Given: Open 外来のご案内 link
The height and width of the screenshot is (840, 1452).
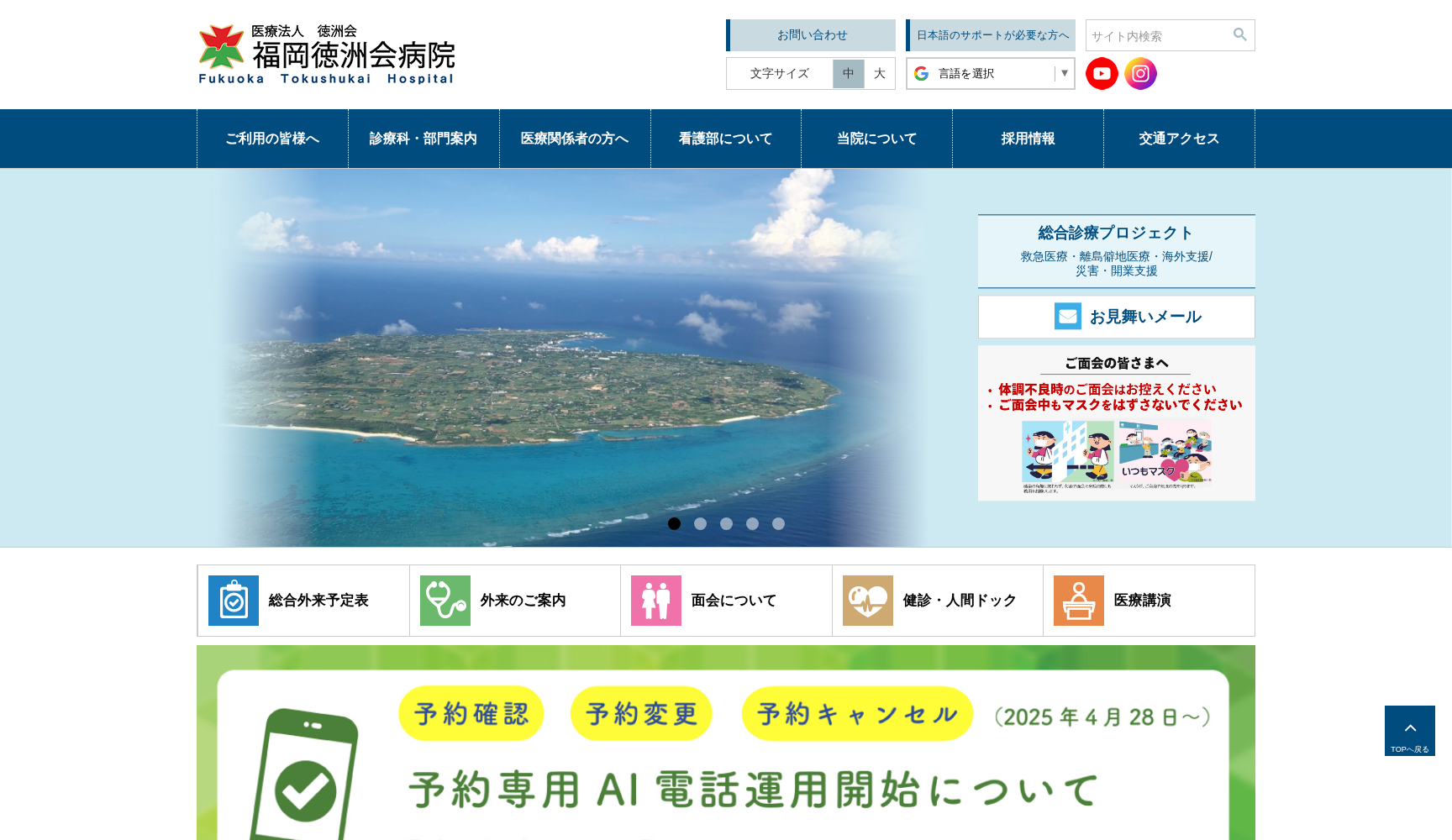Looking at the screenshot, I should pos(515,601).
